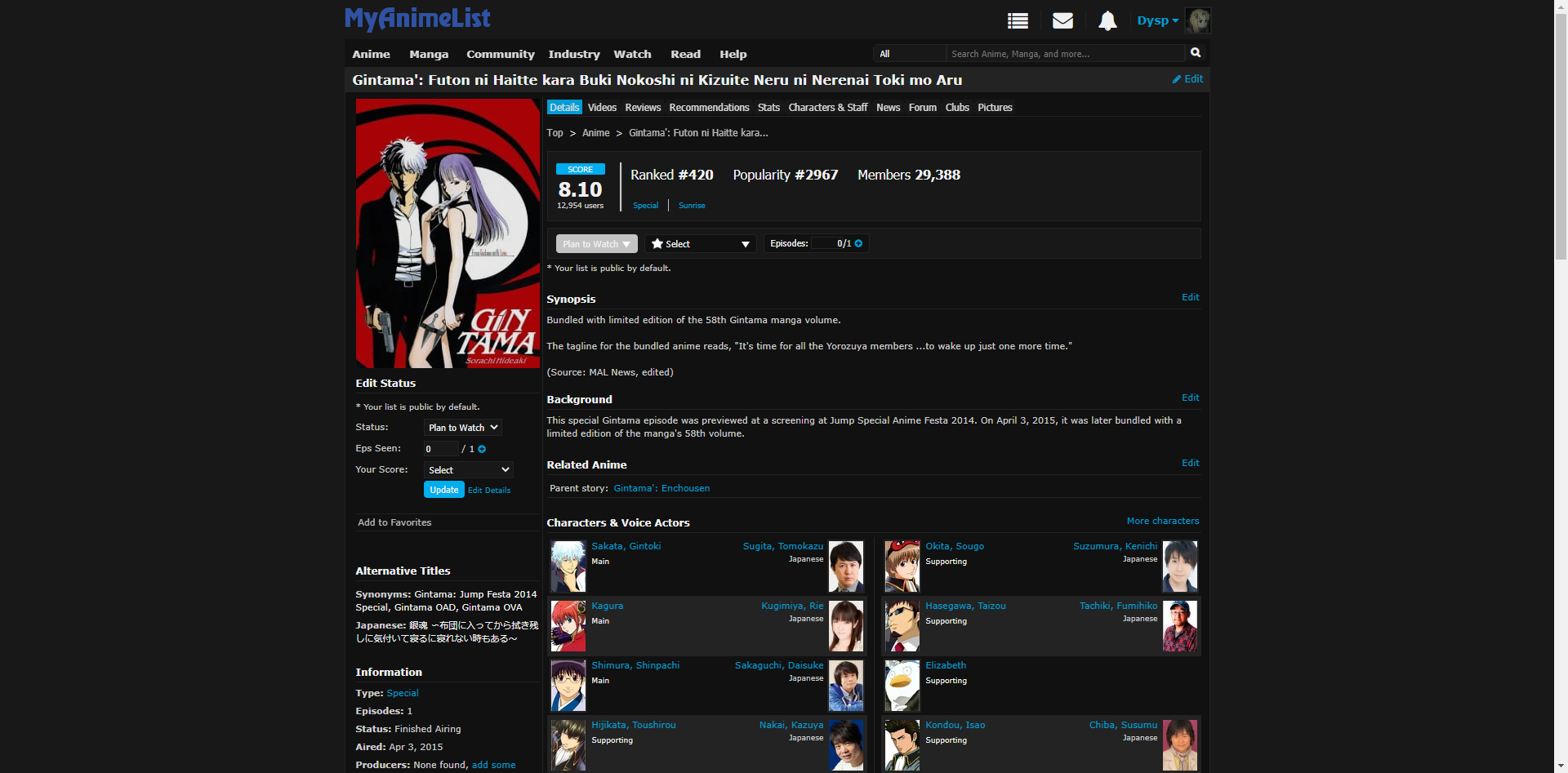Viewport: 1568px width, 773px height.
Task: Click the search anime input field
Action: (x=1064, y=54)
